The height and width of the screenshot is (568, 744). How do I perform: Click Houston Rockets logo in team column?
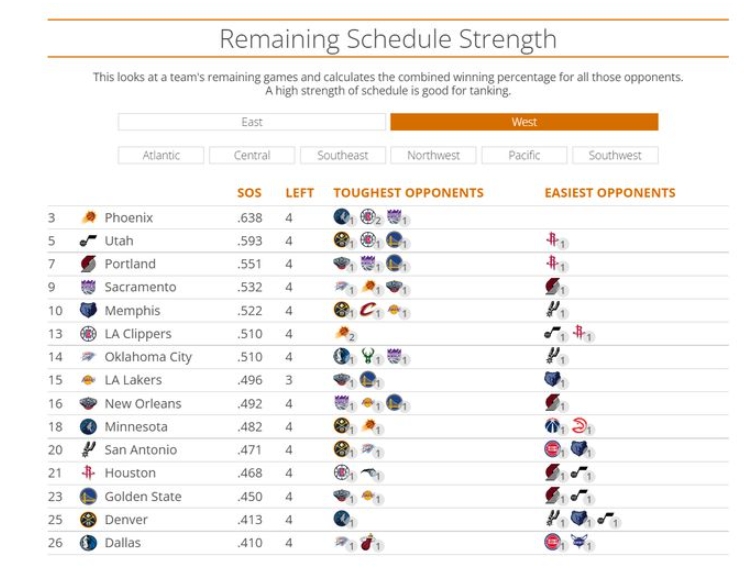coord(88,473)
